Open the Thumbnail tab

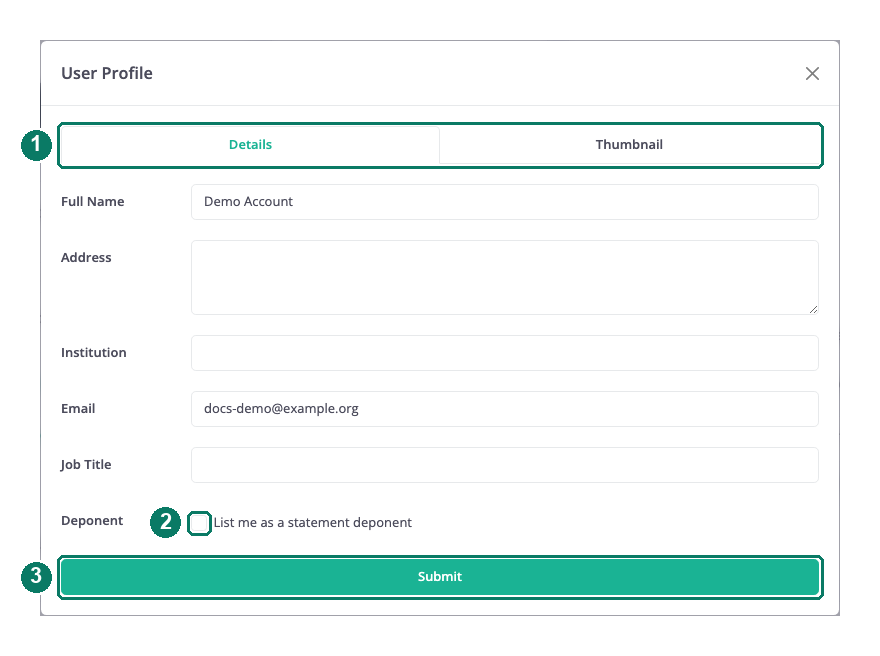[x=629, y=145]
